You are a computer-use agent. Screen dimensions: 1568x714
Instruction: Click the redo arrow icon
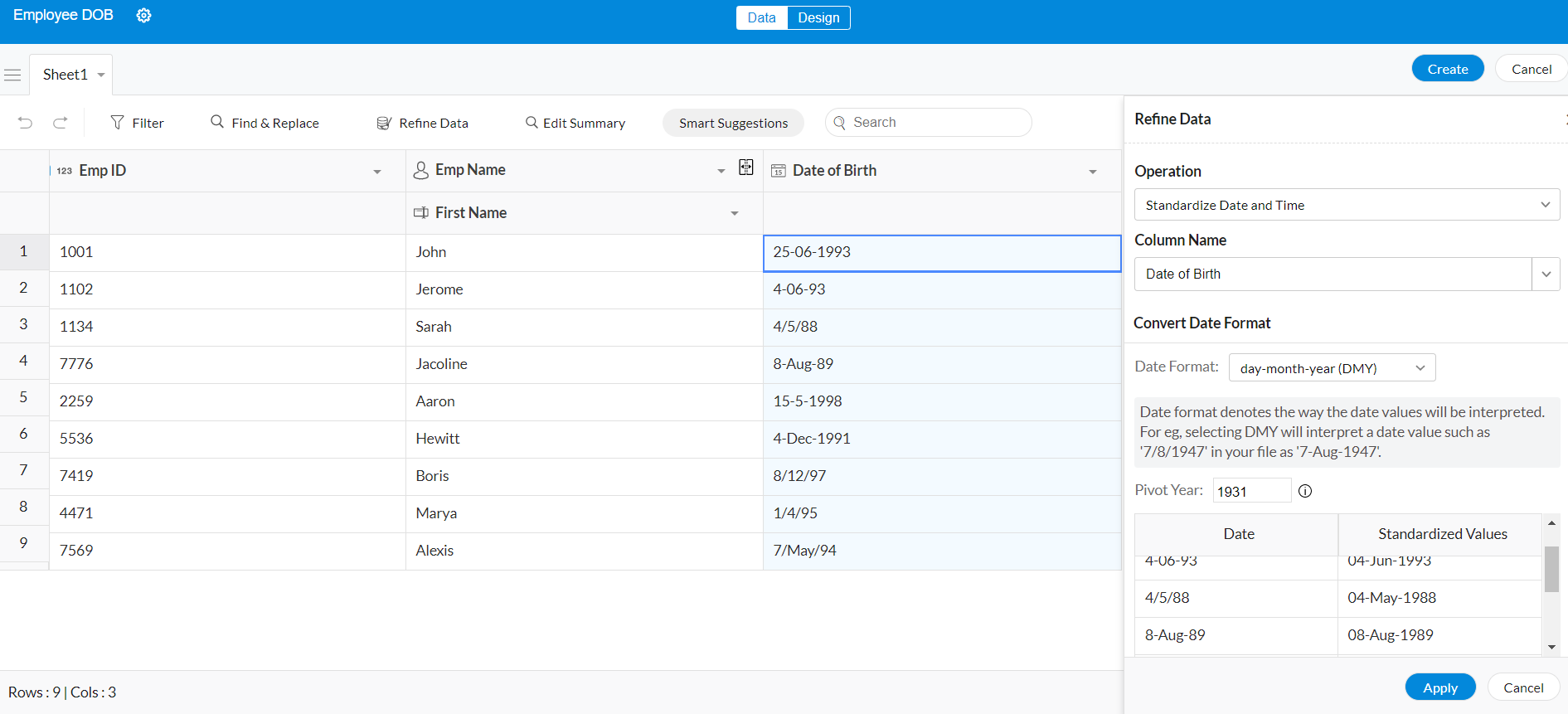tap(61, 123)
